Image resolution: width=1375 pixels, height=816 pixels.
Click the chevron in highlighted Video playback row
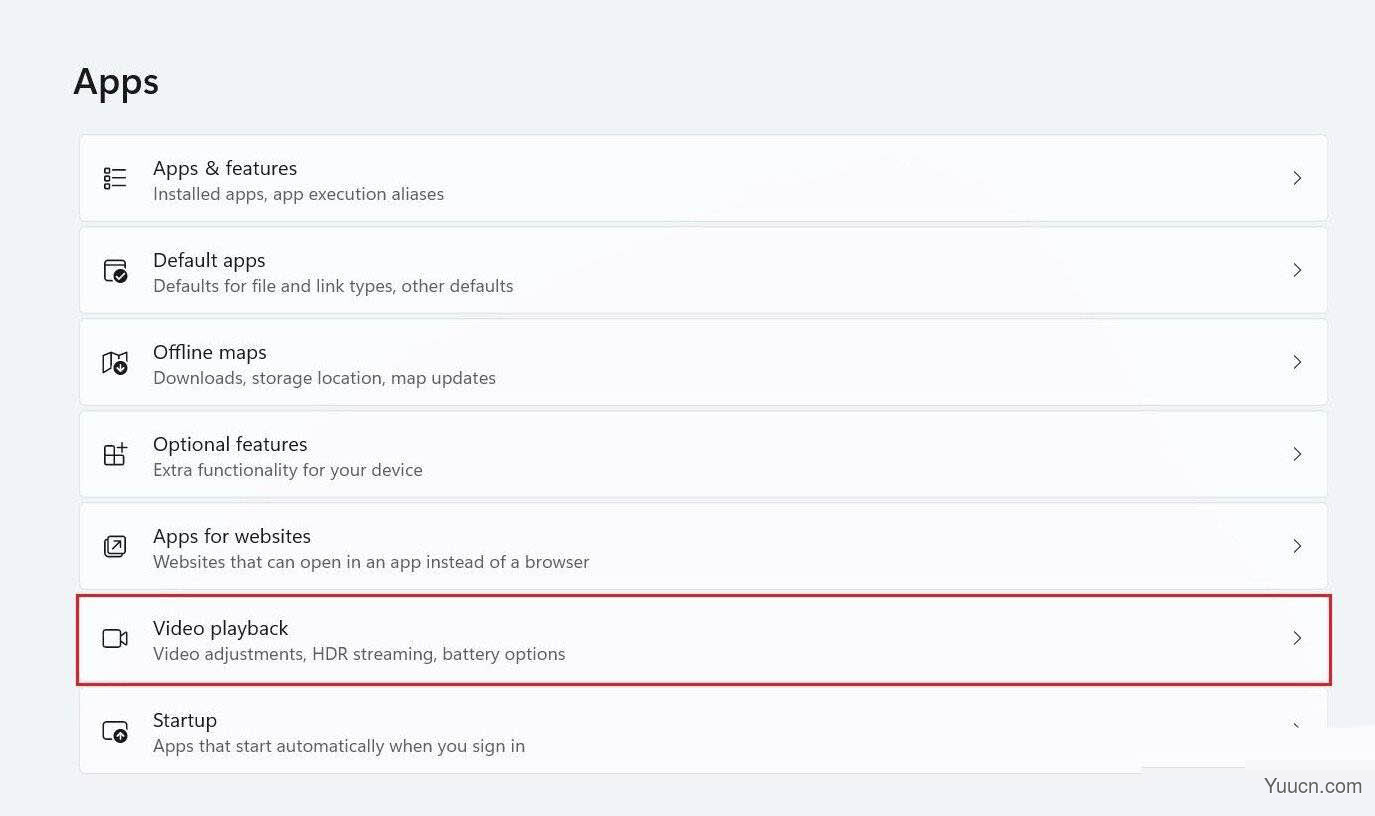(x=1297, y=638)
